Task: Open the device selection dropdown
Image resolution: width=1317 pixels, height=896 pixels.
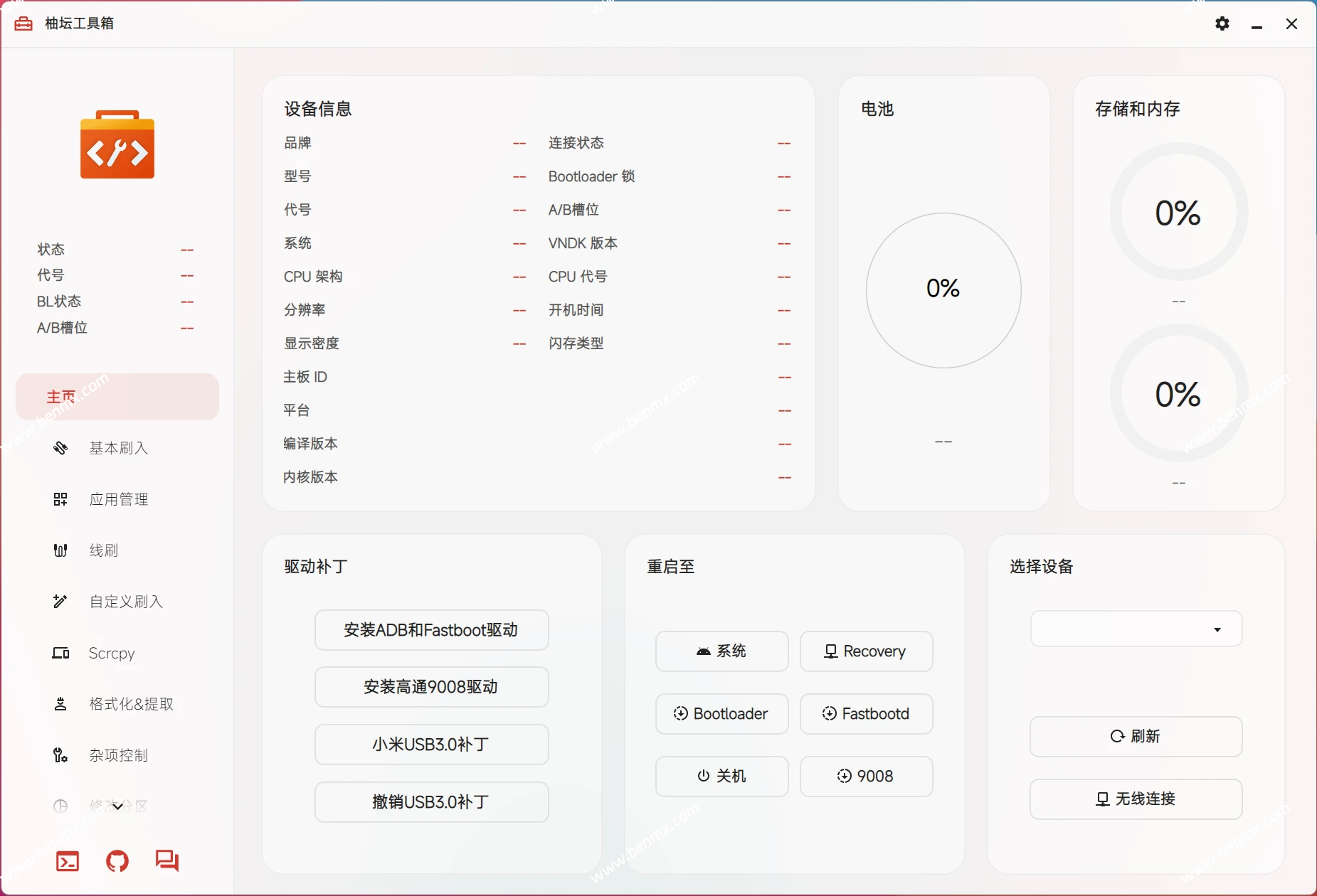Action: 1134,629
